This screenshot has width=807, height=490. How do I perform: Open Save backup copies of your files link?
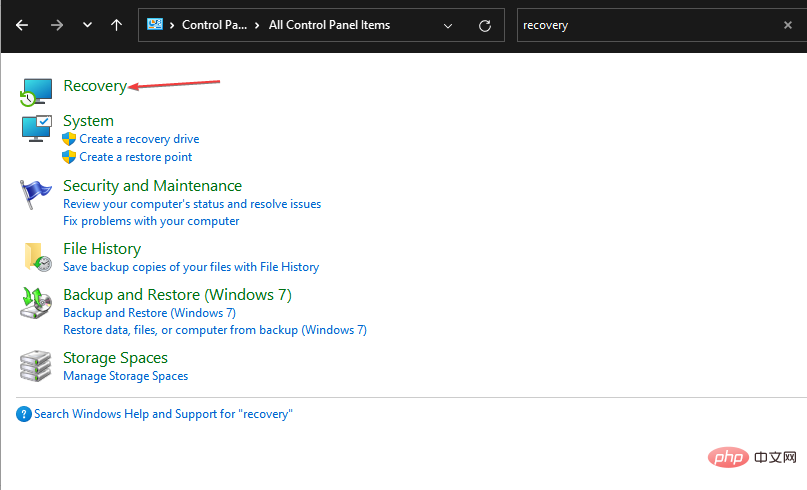tap(191, 267)
